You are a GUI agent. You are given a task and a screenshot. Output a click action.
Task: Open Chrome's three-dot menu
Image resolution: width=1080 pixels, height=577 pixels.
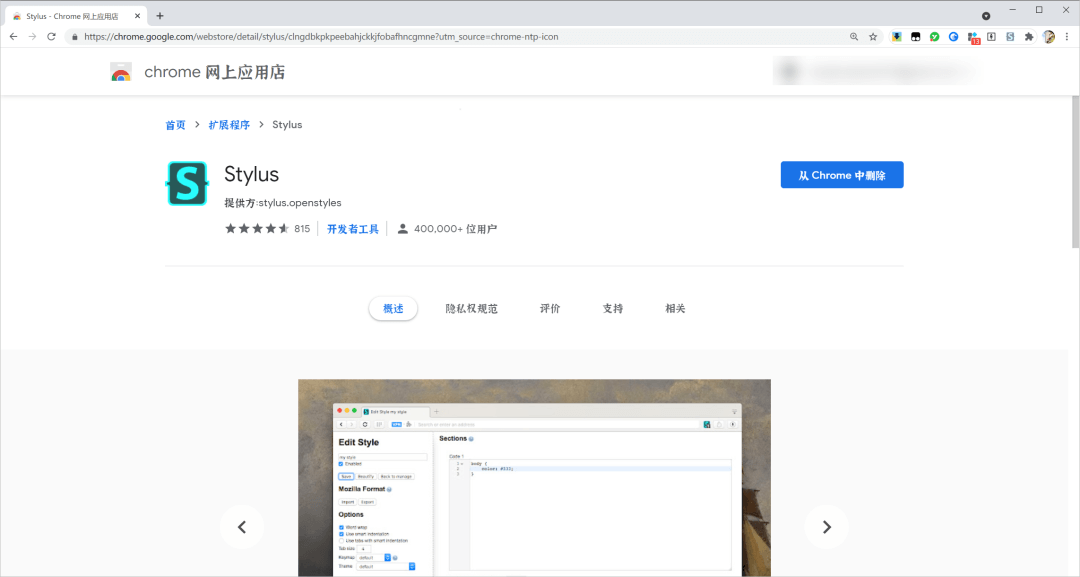1067,36
